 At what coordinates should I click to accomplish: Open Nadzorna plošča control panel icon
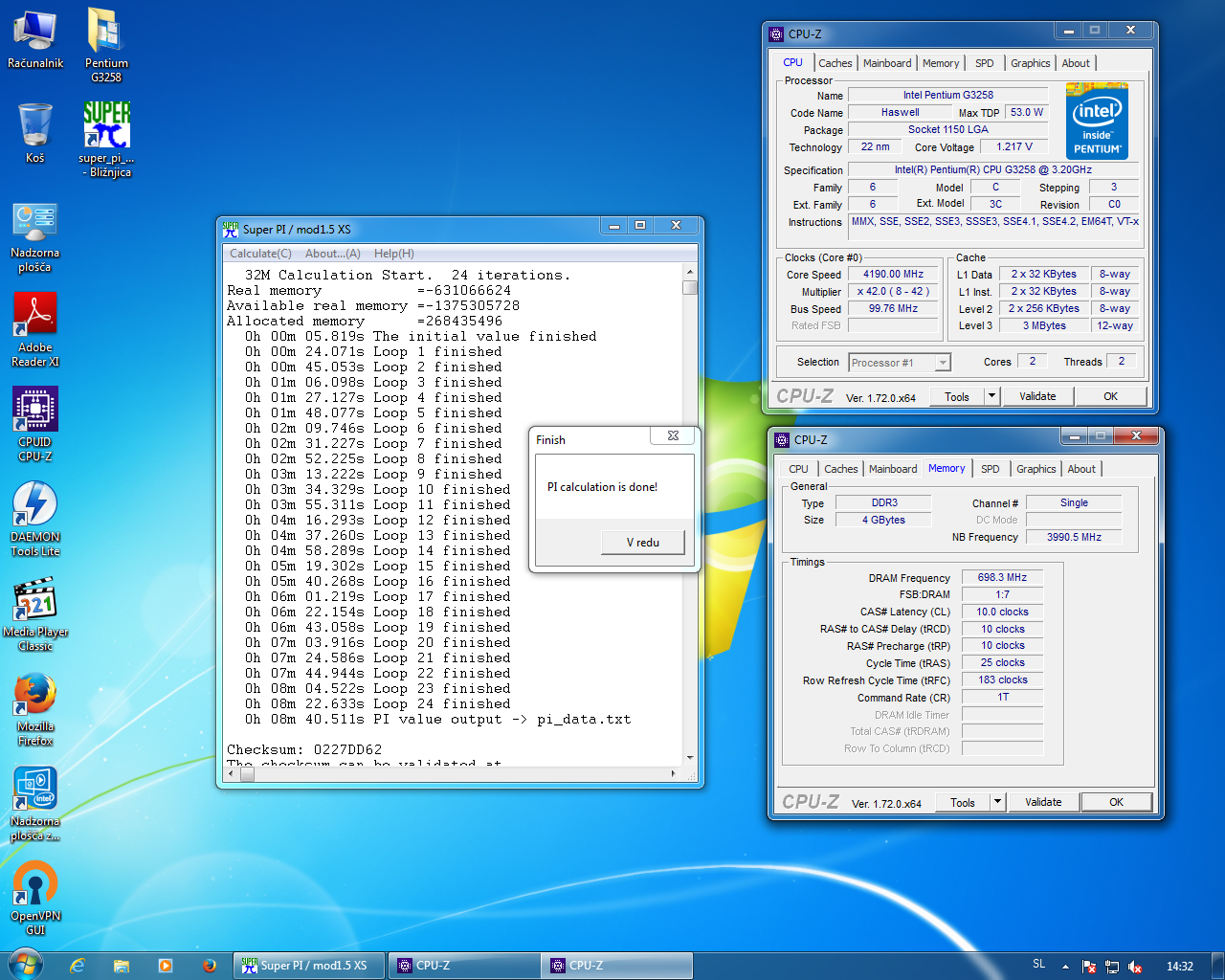coord(35,237)
